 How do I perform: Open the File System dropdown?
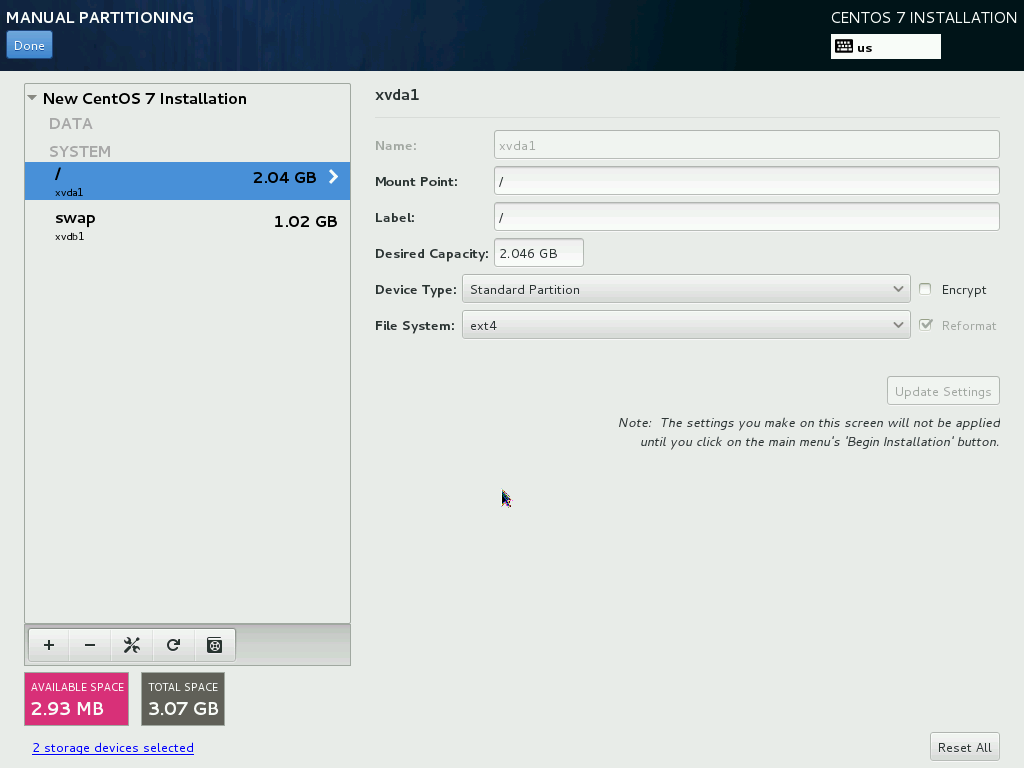click(x=686, y=325)
